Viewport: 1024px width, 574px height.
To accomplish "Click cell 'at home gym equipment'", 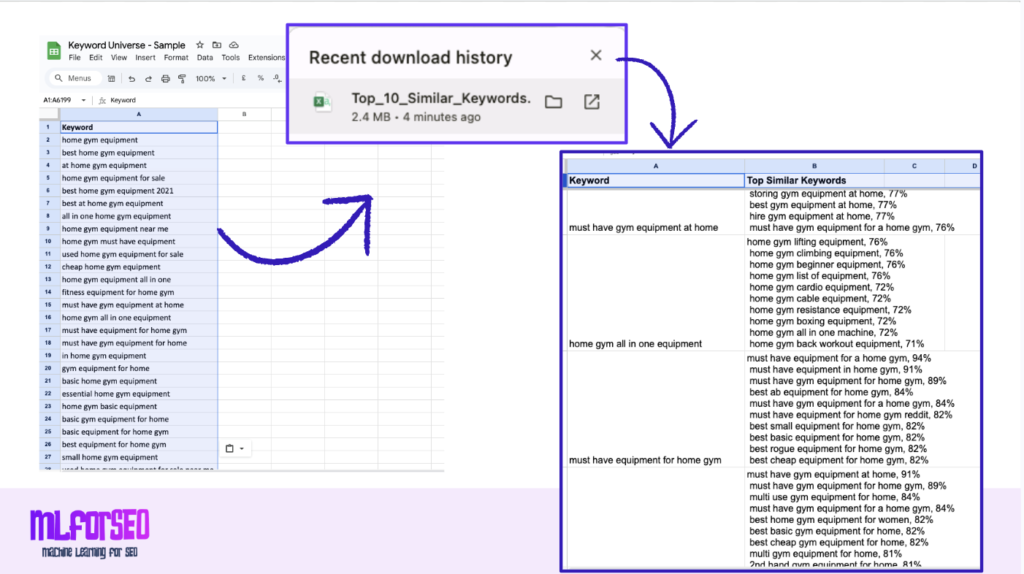I will pyautogui.click(x=138, y=165).
